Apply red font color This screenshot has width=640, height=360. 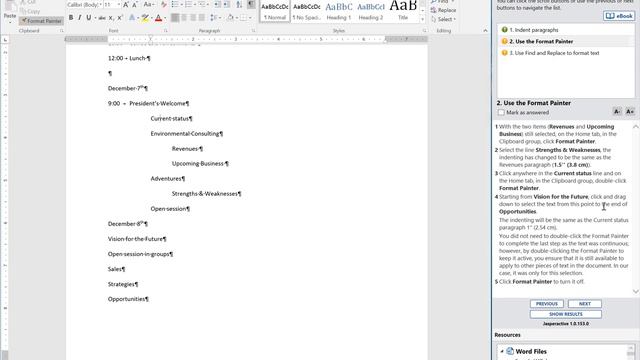(158, 18)
